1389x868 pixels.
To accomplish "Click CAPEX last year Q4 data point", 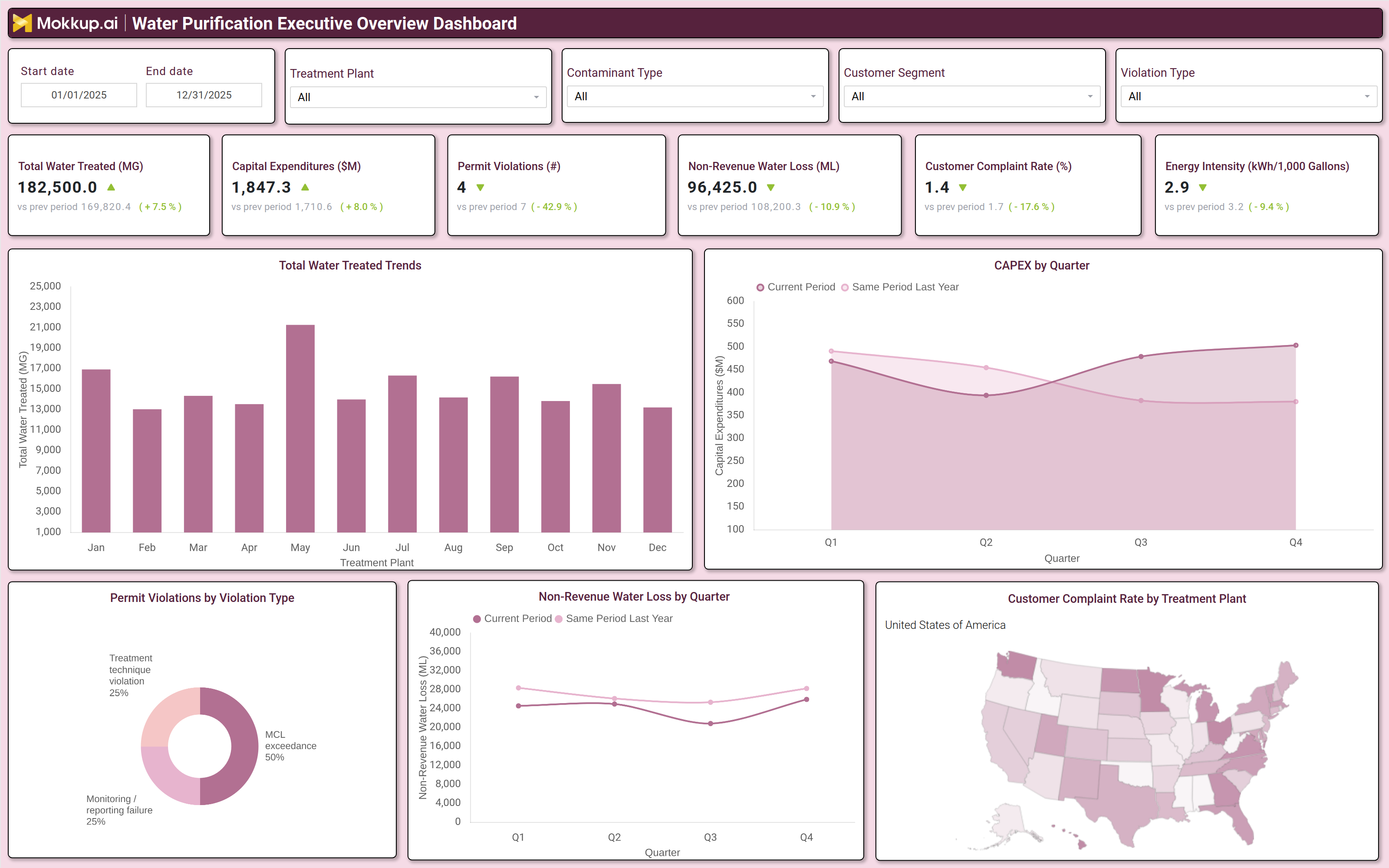I will (x=1296, y=402).
